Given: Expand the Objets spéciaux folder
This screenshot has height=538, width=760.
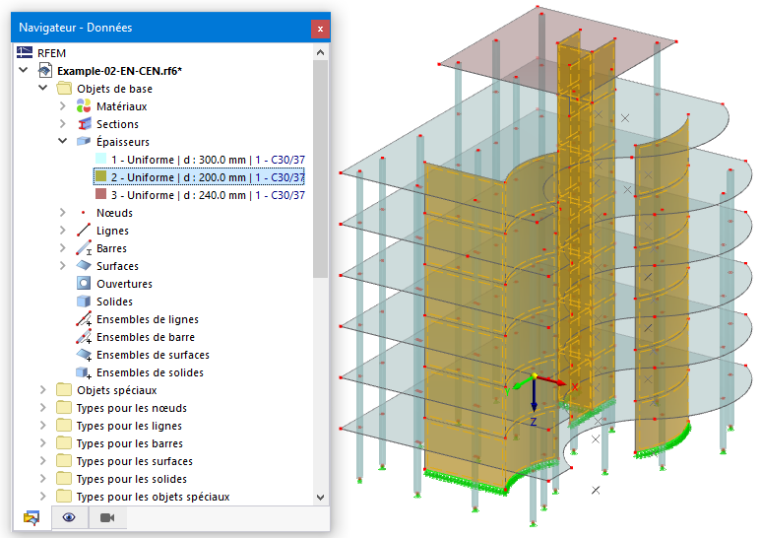Looking at the screenshot, I should pyautogui.click(x=43, y=390).
